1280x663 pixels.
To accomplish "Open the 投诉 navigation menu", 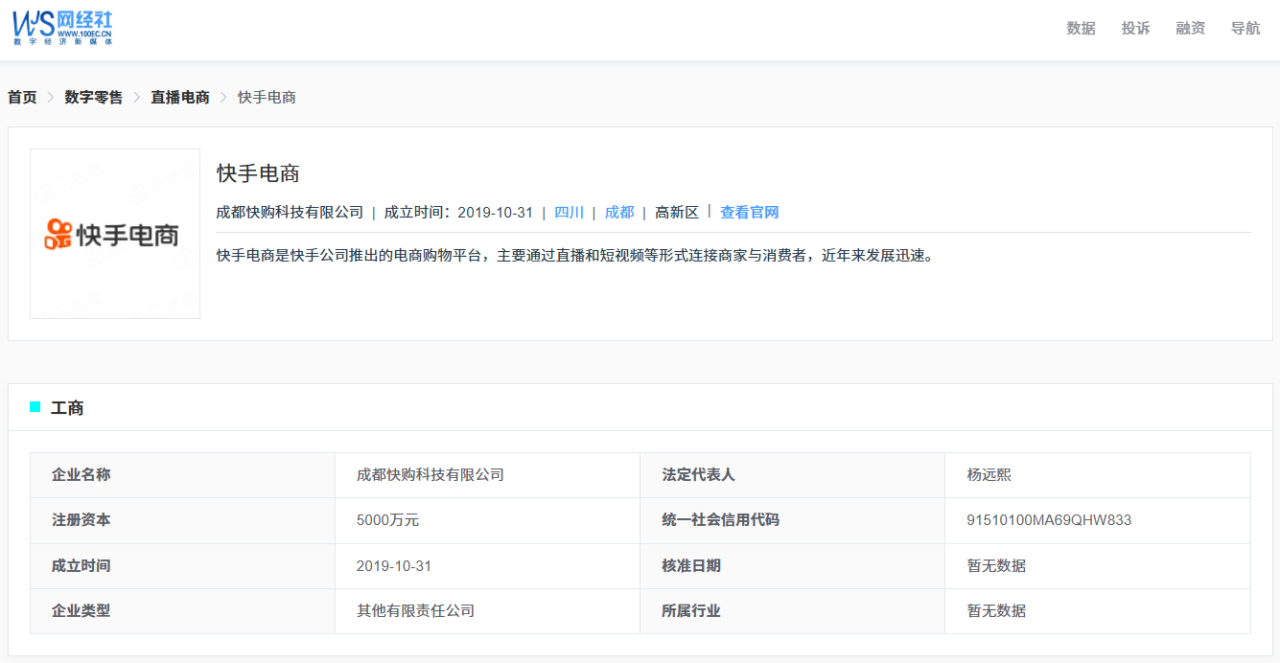I will click(x=1136, y=28).
